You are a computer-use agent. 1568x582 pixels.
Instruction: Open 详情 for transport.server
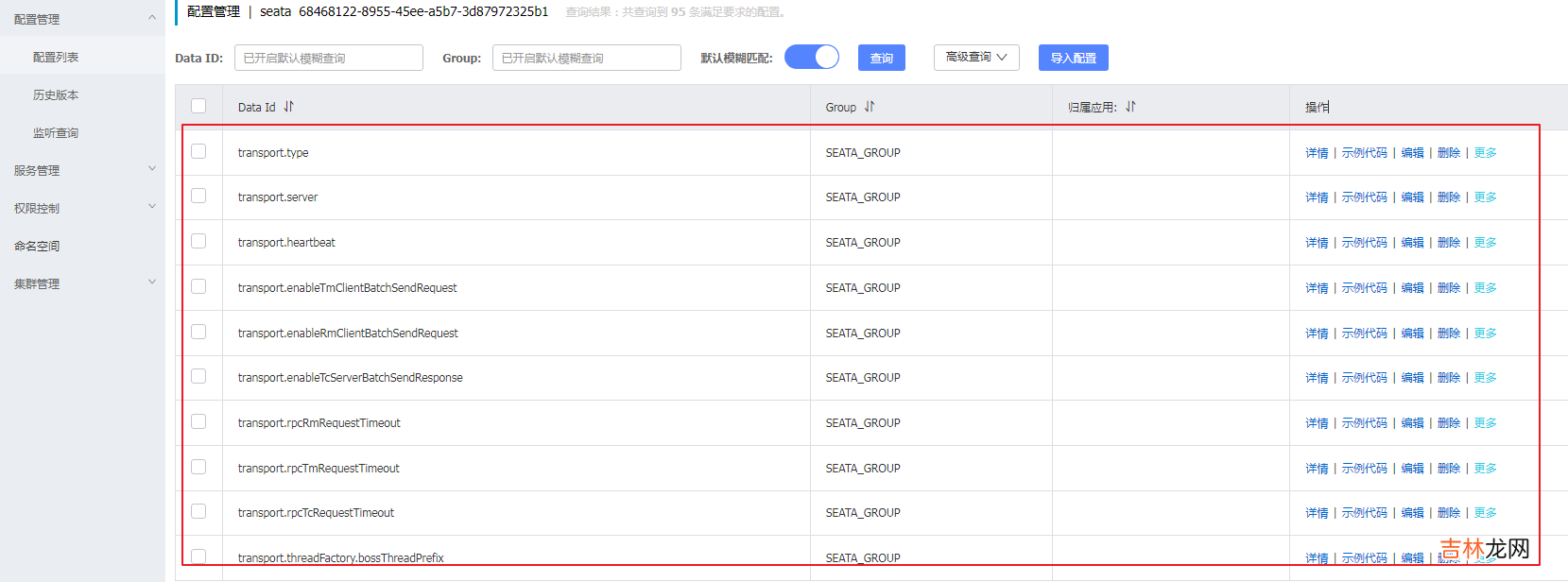(1317, 197)
